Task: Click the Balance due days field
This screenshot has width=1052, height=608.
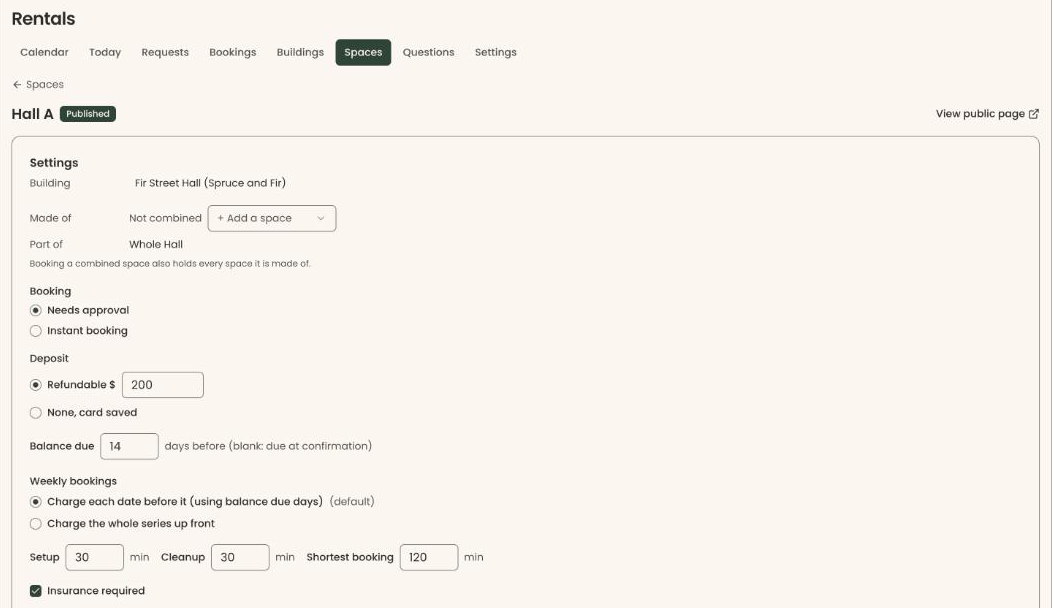Action: (129, 446)
